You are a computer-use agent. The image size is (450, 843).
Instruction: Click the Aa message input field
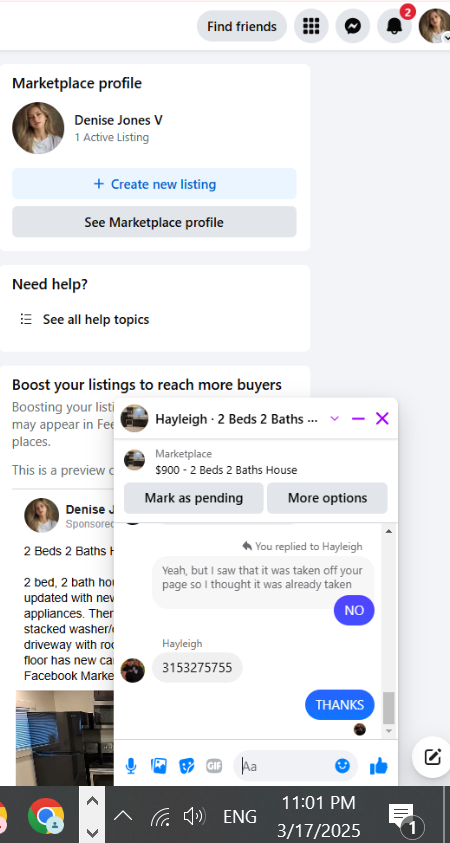pyautogui.click(x=287, y=766)
